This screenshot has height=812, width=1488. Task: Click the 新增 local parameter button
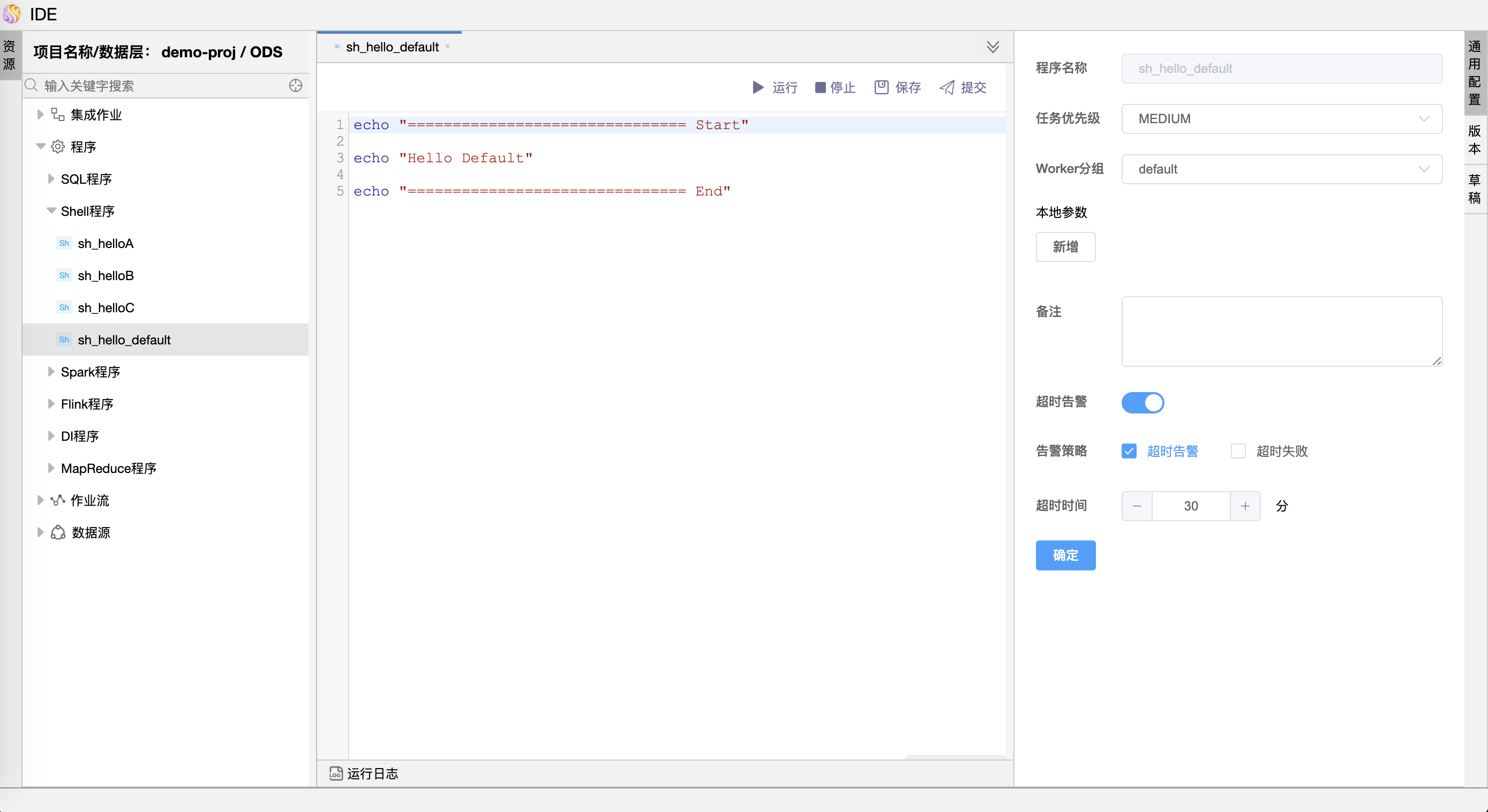coord(1065,247)
